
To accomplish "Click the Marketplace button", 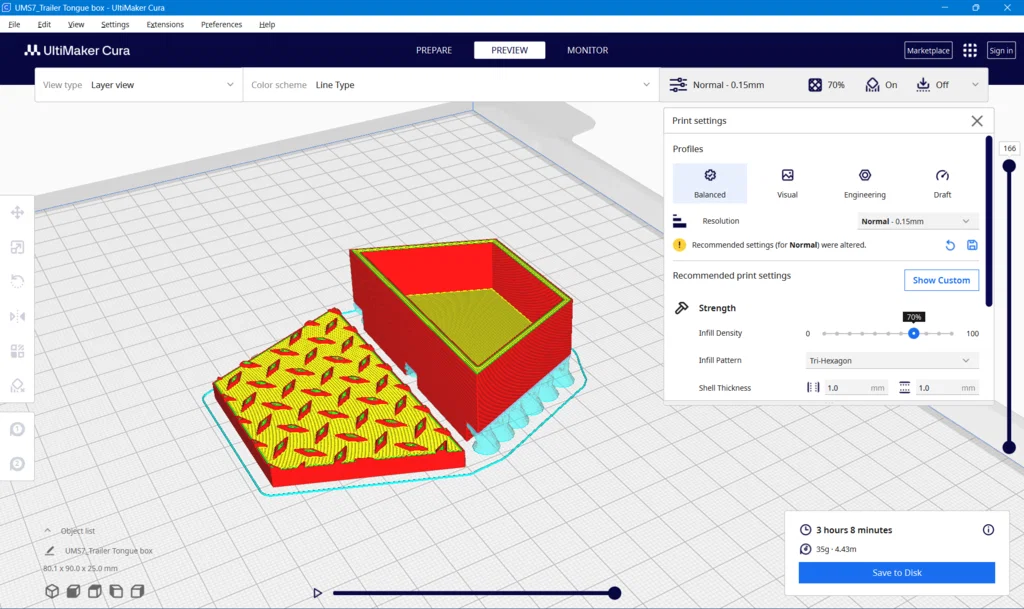I will tap(928, 50).
